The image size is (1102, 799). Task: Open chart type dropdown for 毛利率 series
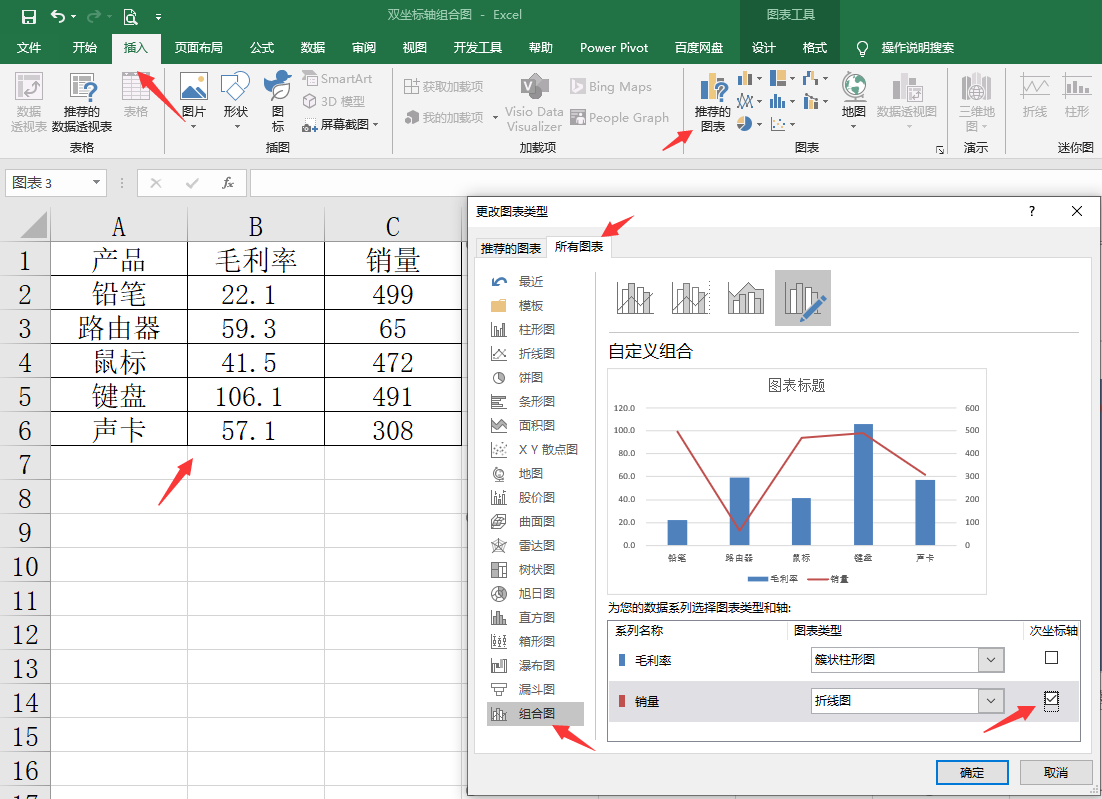(990, 660)
